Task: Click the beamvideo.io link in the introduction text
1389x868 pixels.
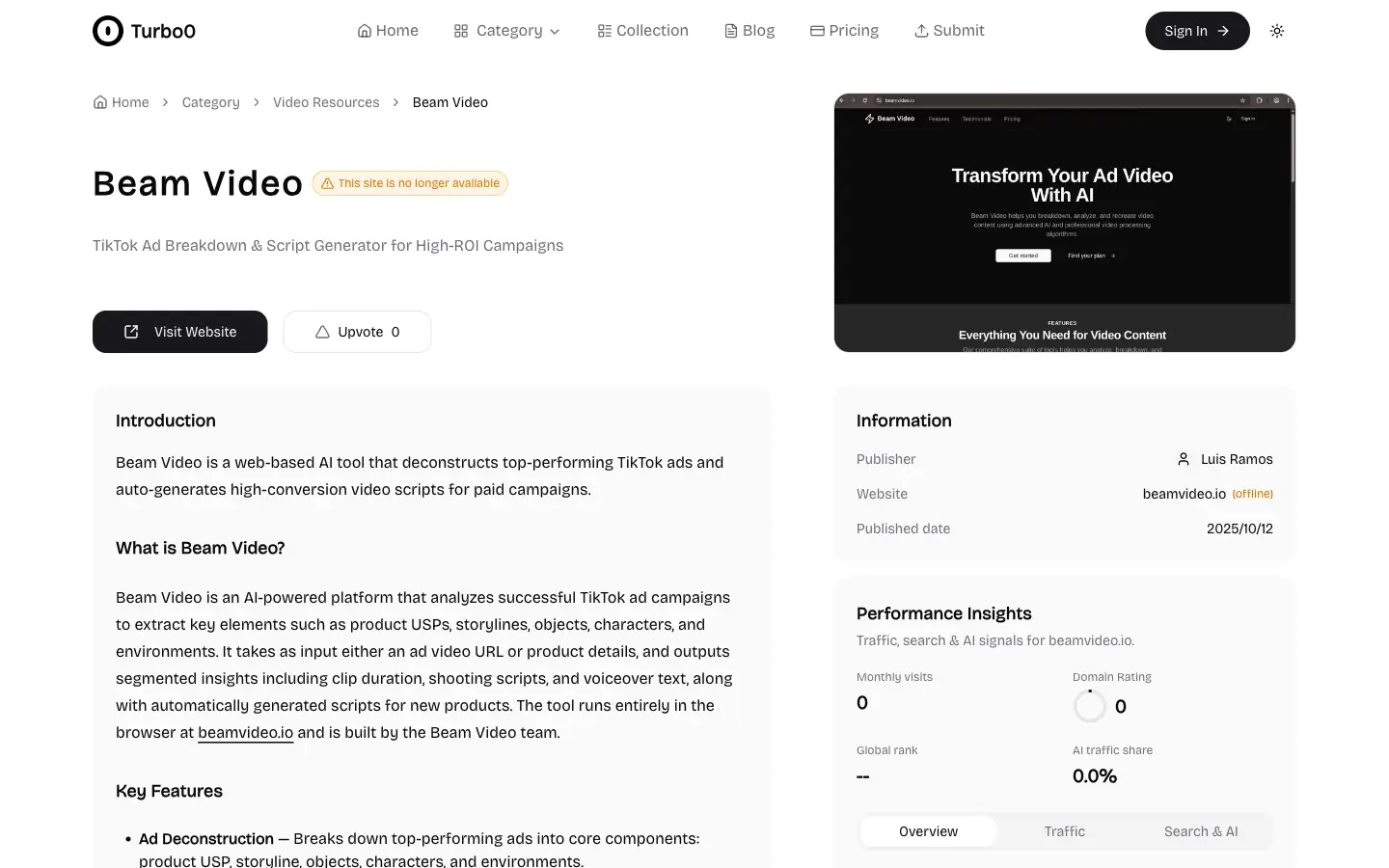Action: click(246, 732)
